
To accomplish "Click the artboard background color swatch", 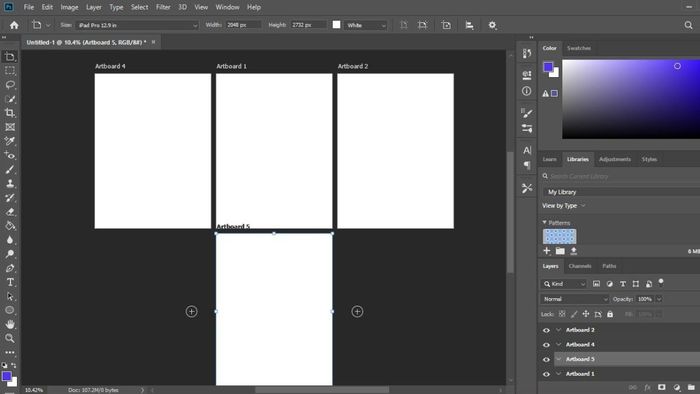I will point(336,25).
